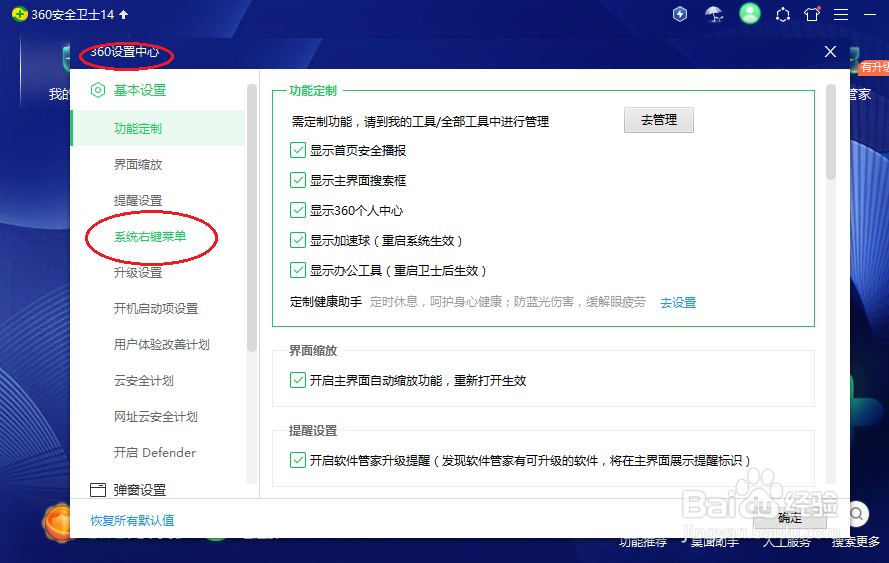The image size is (889, 563).
Task: Open the 升级设置 settings page
Action: (138, 273)
